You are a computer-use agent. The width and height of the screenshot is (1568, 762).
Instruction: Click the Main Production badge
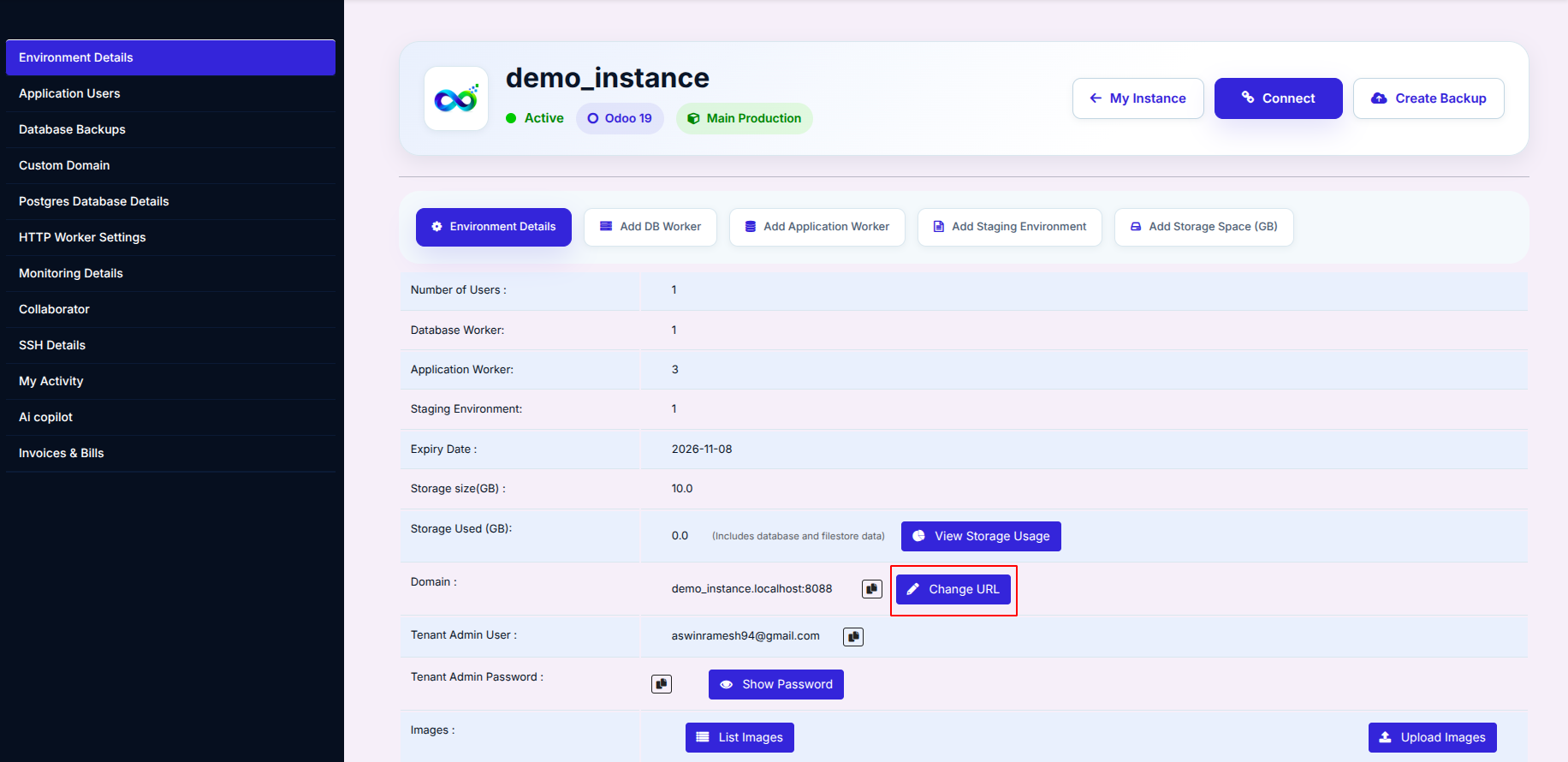(x=745, y=118)
